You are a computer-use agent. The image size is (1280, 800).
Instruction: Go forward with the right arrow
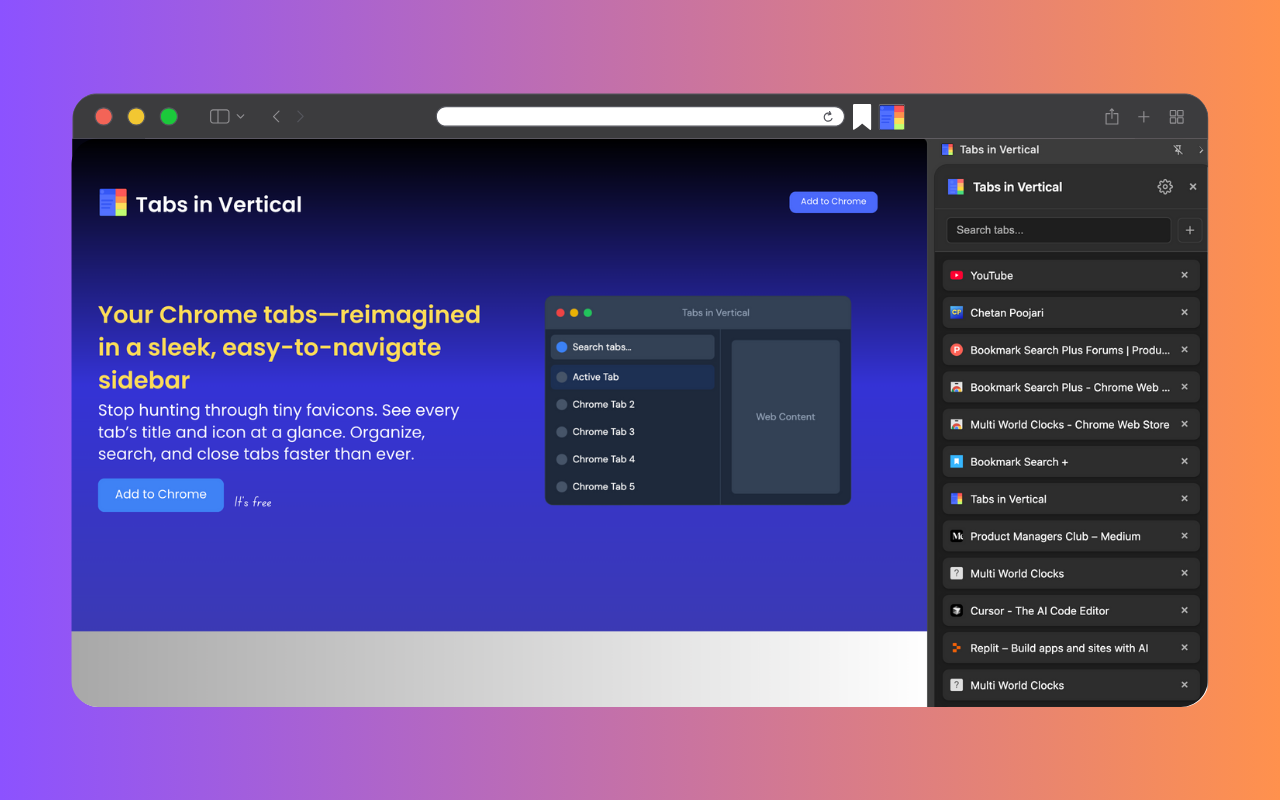[300, 117]
